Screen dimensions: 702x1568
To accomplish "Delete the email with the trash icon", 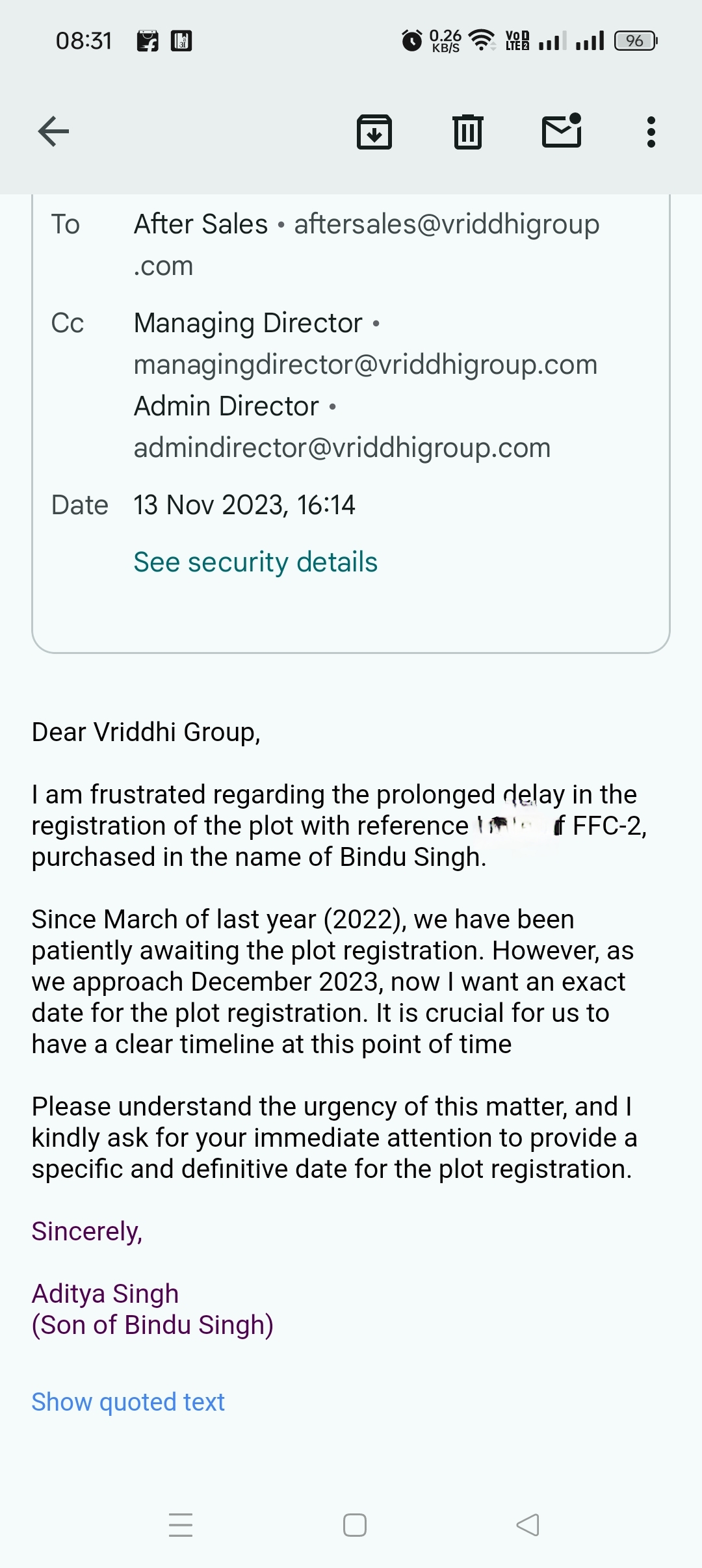I will point(467,132).
